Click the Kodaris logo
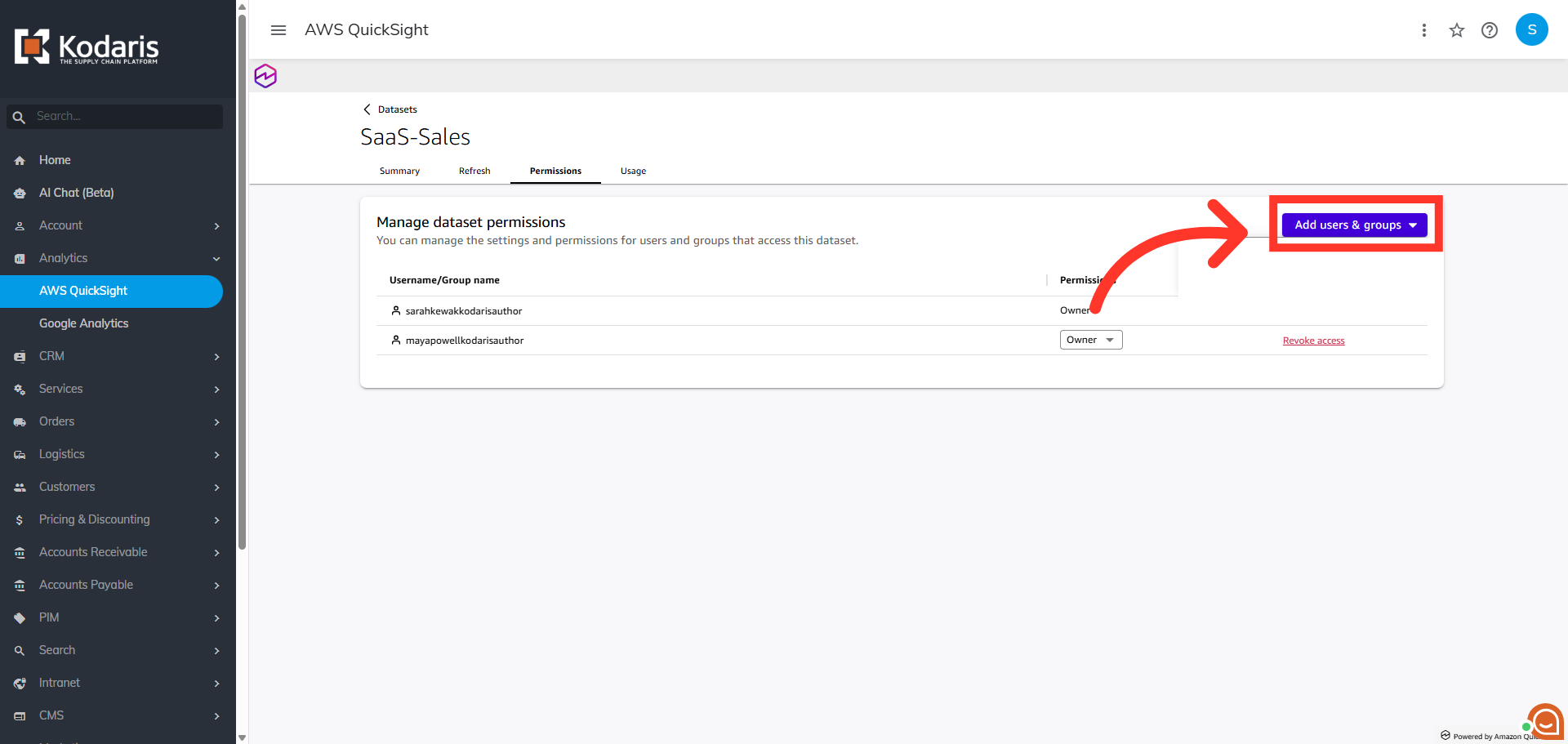 pos(87,47)
